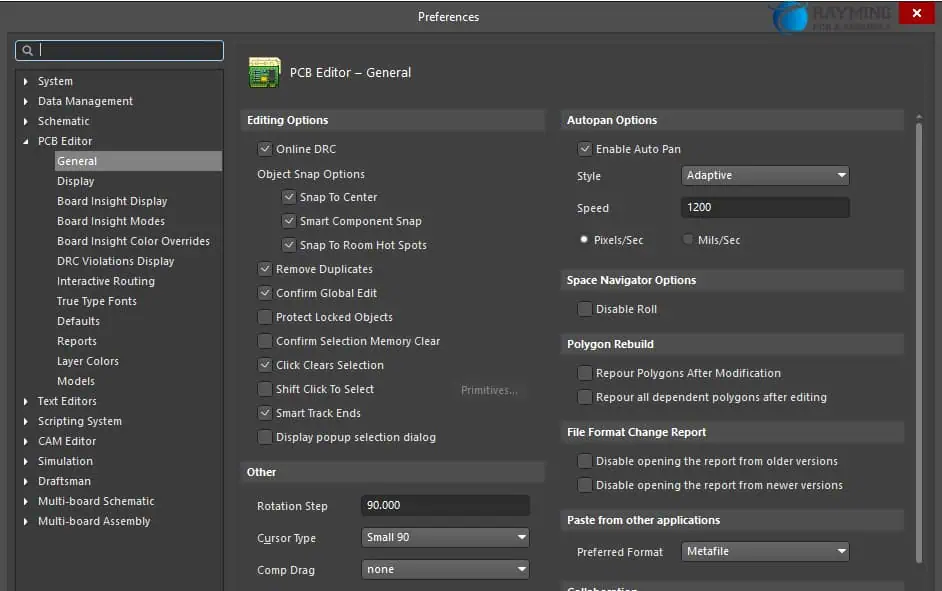Click the PCB Editor header icon
The height and width of the screenshot is (591, 942).
(x=264, y=72)
